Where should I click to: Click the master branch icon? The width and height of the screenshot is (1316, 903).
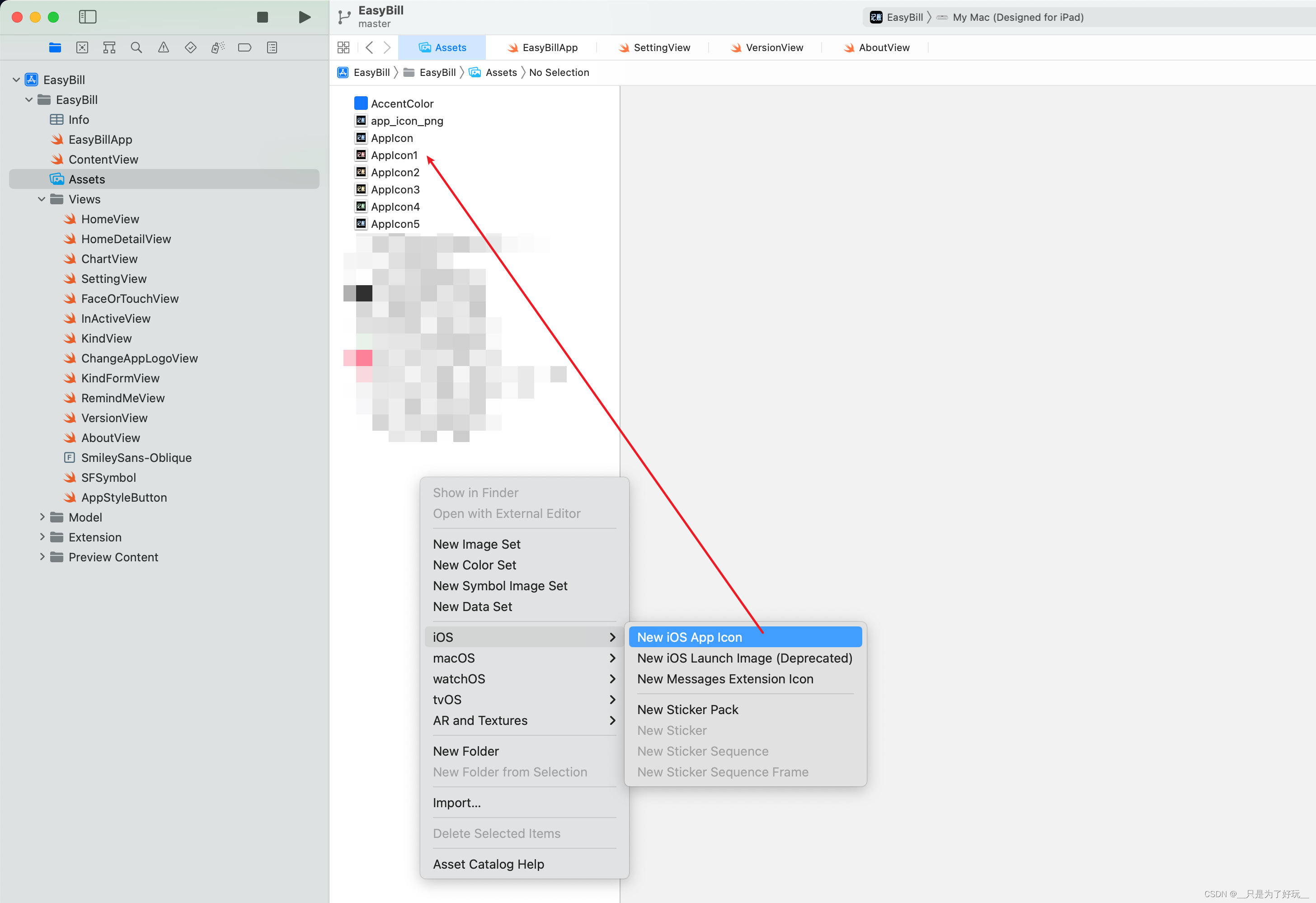(x=344, y=17)
